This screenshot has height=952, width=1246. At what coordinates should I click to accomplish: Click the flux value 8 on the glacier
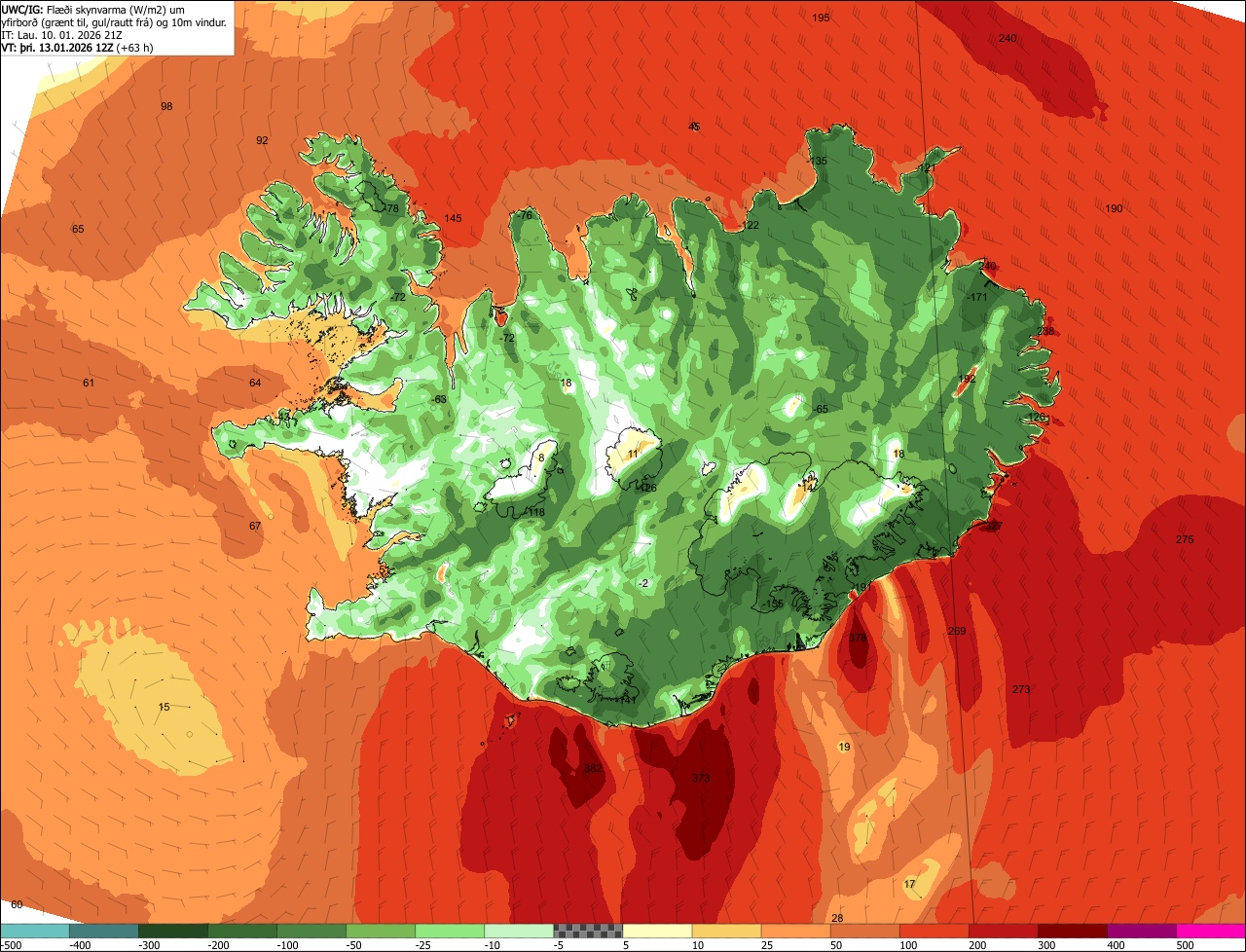point(540,458)
